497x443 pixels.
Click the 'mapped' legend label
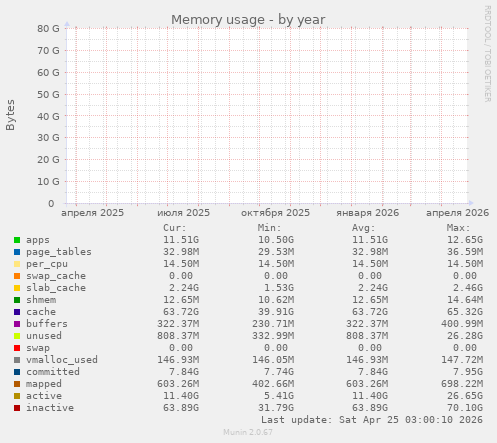tap(44, 384)
